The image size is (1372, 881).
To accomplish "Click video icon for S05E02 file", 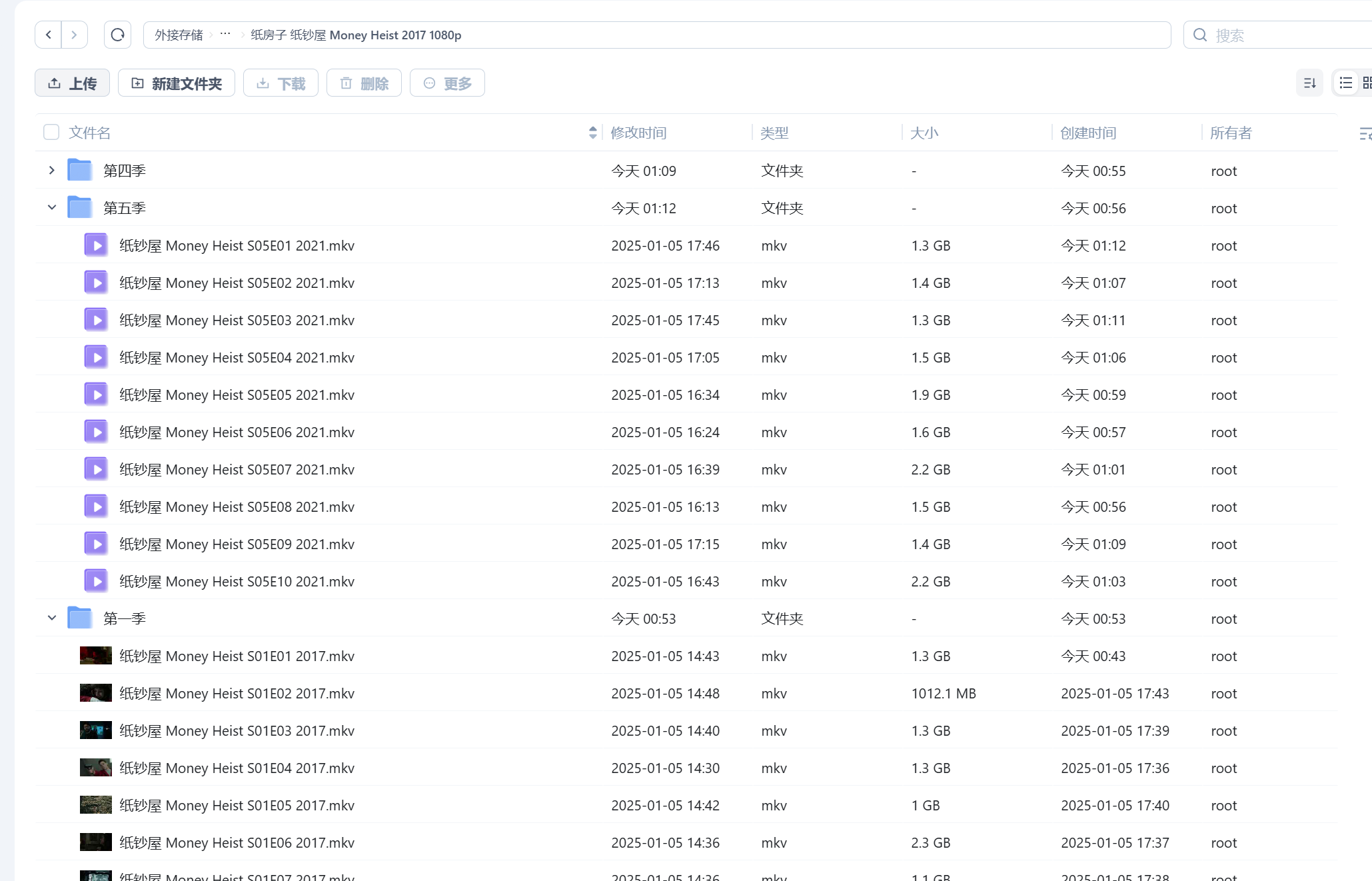I will click(x=96, y=283).
